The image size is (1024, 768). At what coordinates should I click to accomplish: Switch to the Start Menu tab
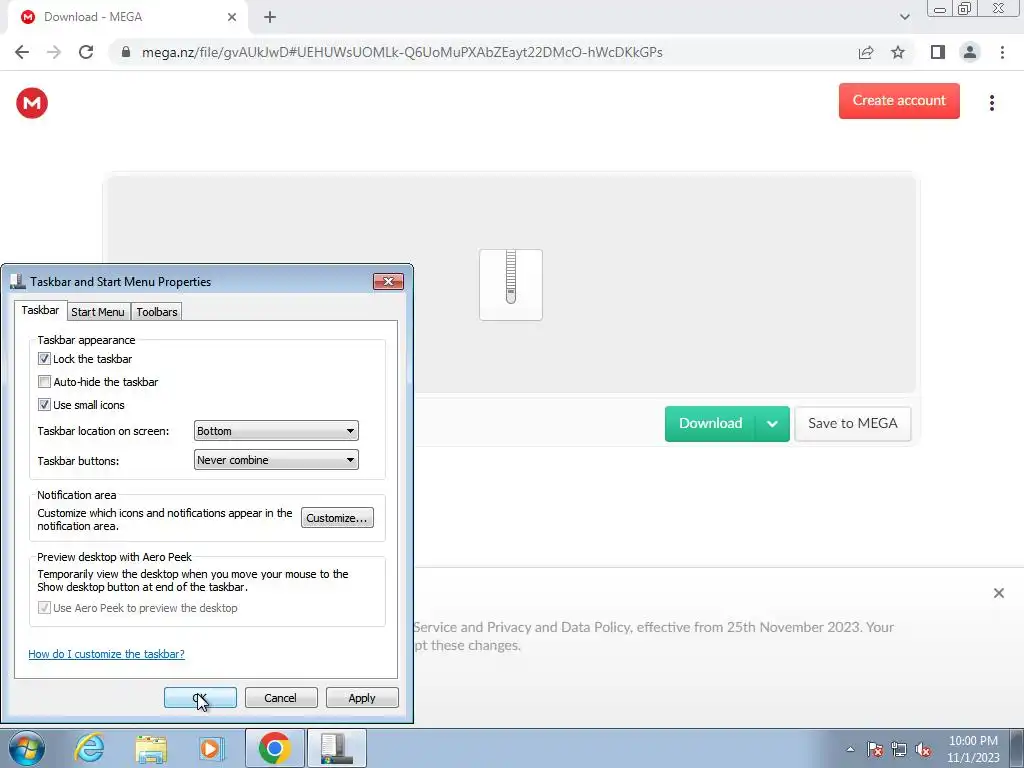coord(98,312)
